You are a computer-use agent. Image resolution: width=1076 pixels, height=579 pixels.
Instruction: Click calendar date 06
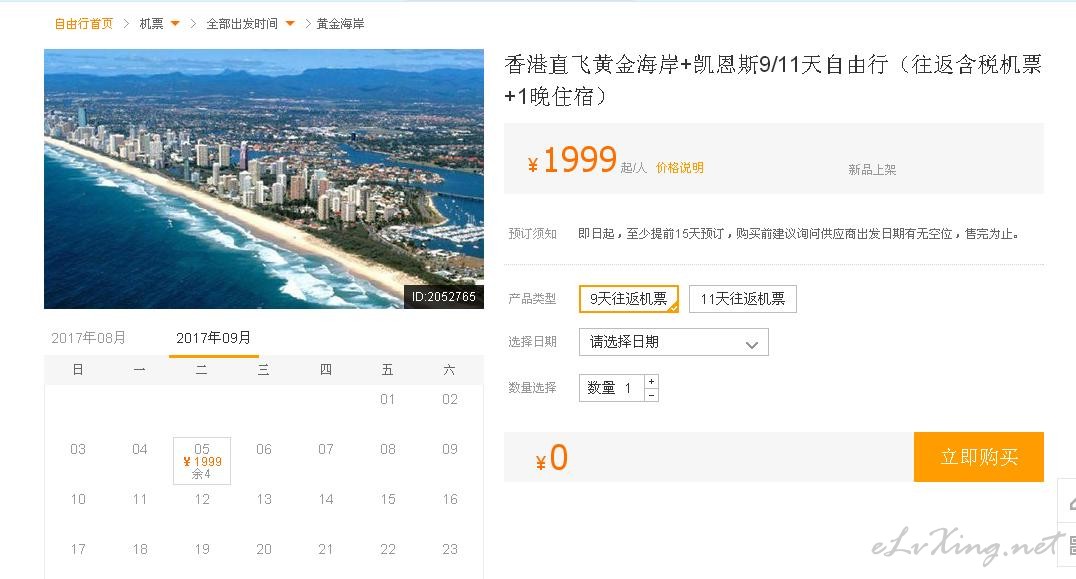[x=264, y=449]
